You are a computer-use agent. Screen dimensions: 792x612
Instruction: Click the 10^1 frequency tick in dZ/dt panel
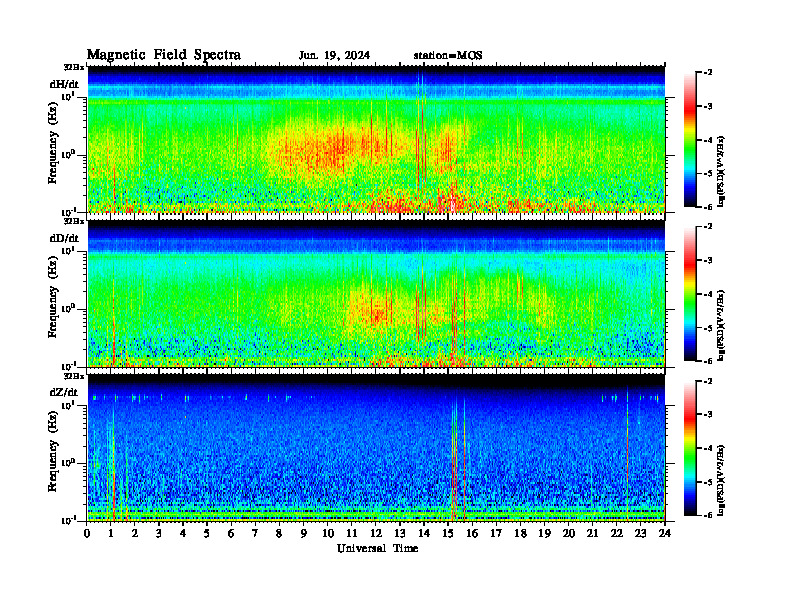69,405
